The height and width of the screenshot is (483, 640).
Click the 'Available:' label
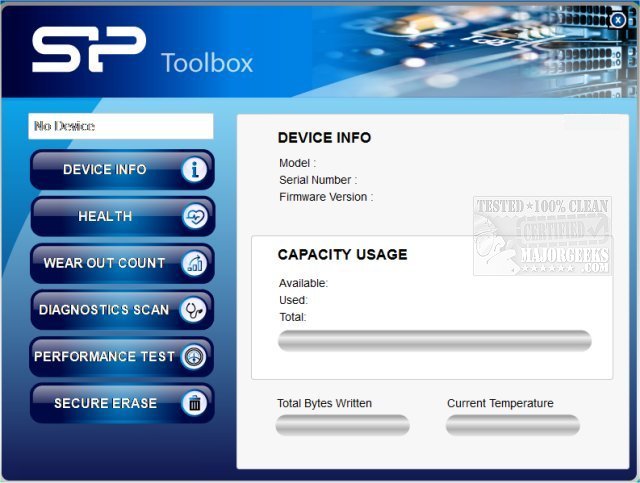pyautogui.click(x=303, y=283)
